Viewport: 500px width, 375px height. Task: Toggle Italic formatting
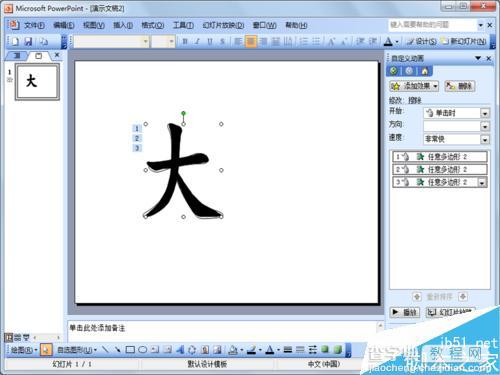(x=197, y=42)
